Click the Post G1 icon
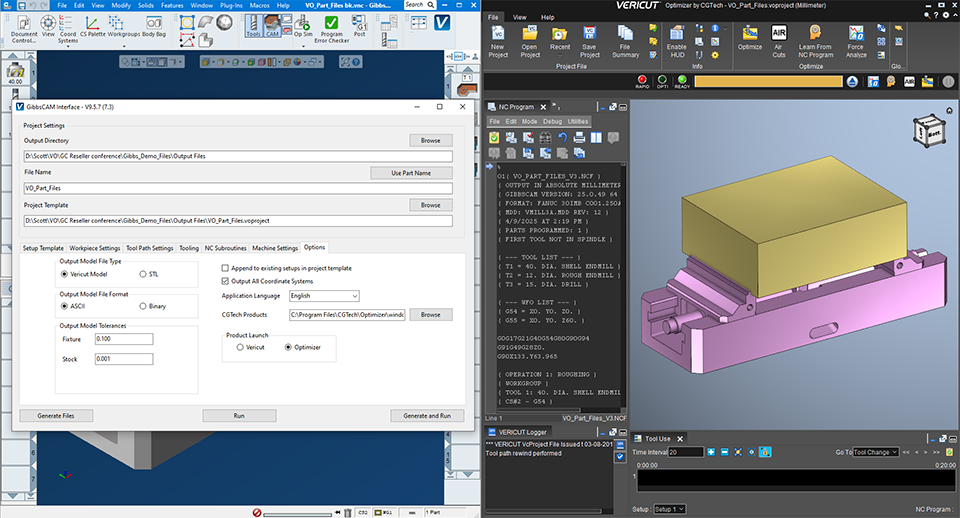The height and width of the screenshot is (518, 960). click(x=359, y=26)
